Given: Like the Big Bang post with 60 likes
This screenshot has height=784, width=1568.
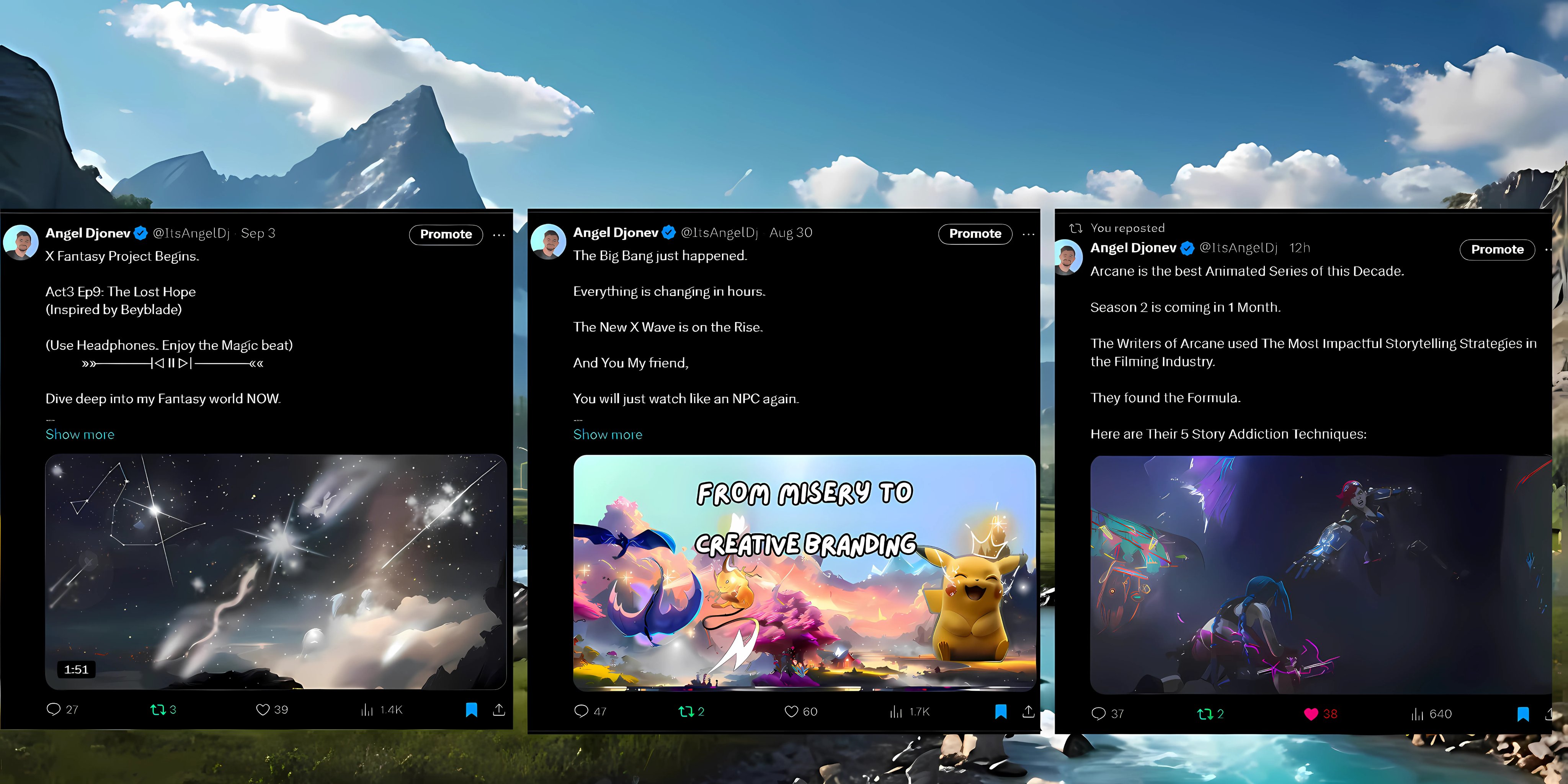Looking at the screenshot, I should (x=791, y=711).
